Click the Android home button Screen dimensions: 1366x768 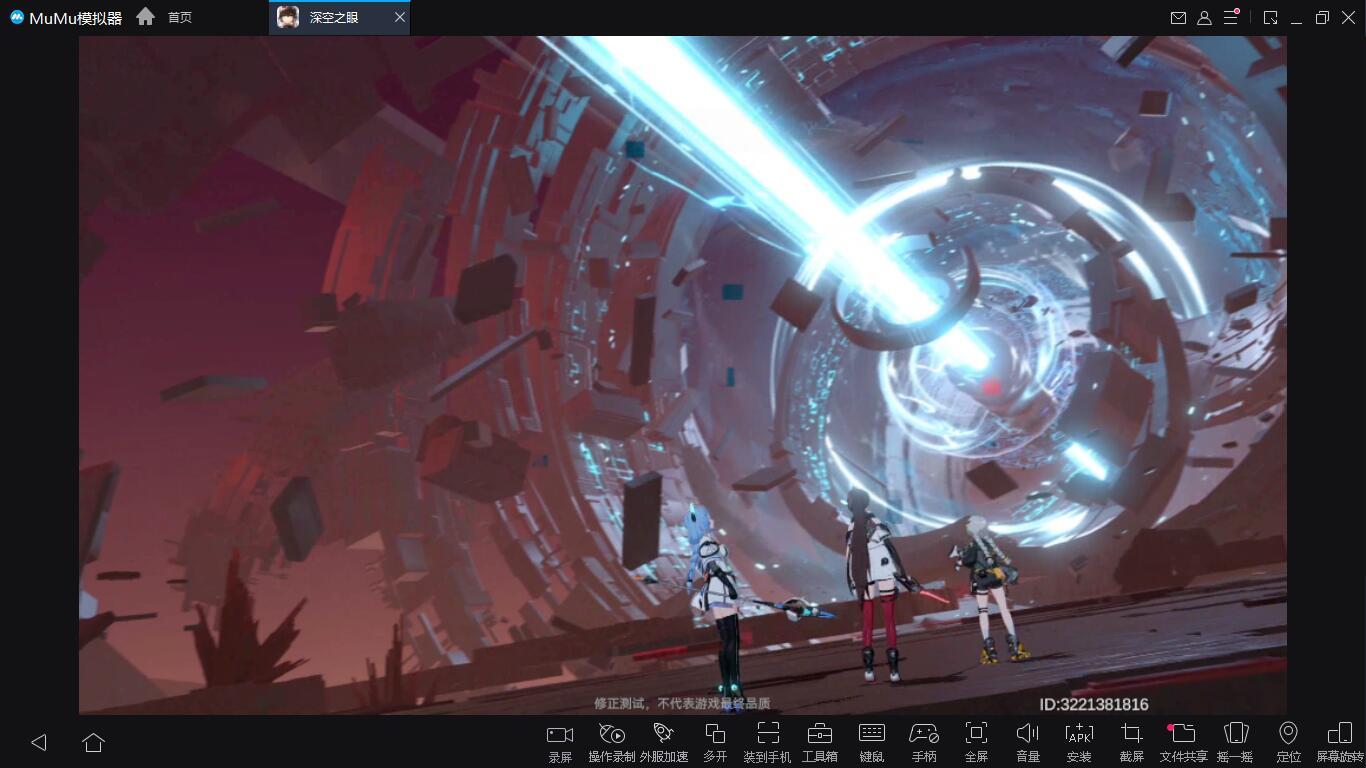pyautogui.click(x=93, y=742)
